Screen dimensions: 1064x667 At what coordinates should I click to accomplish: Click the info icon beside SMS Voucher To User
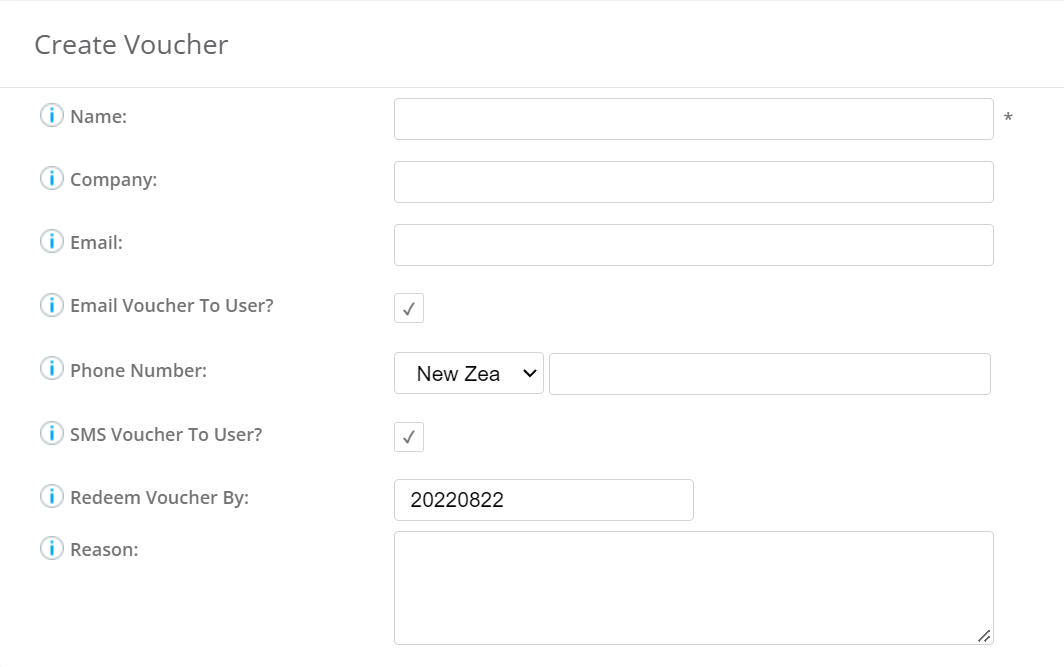pyautogui.click(x=51, y=434)
